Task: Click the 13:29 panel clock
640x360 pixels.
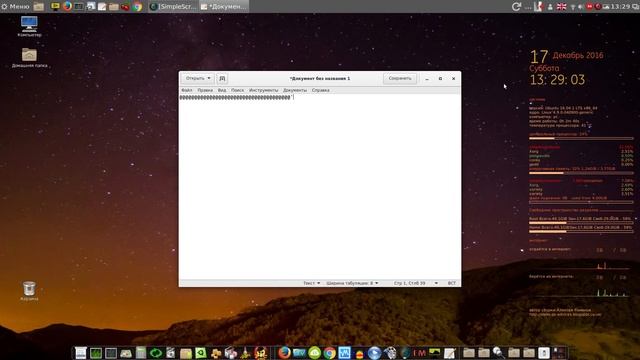Action: pyautogui.click(x=620, y=7)
